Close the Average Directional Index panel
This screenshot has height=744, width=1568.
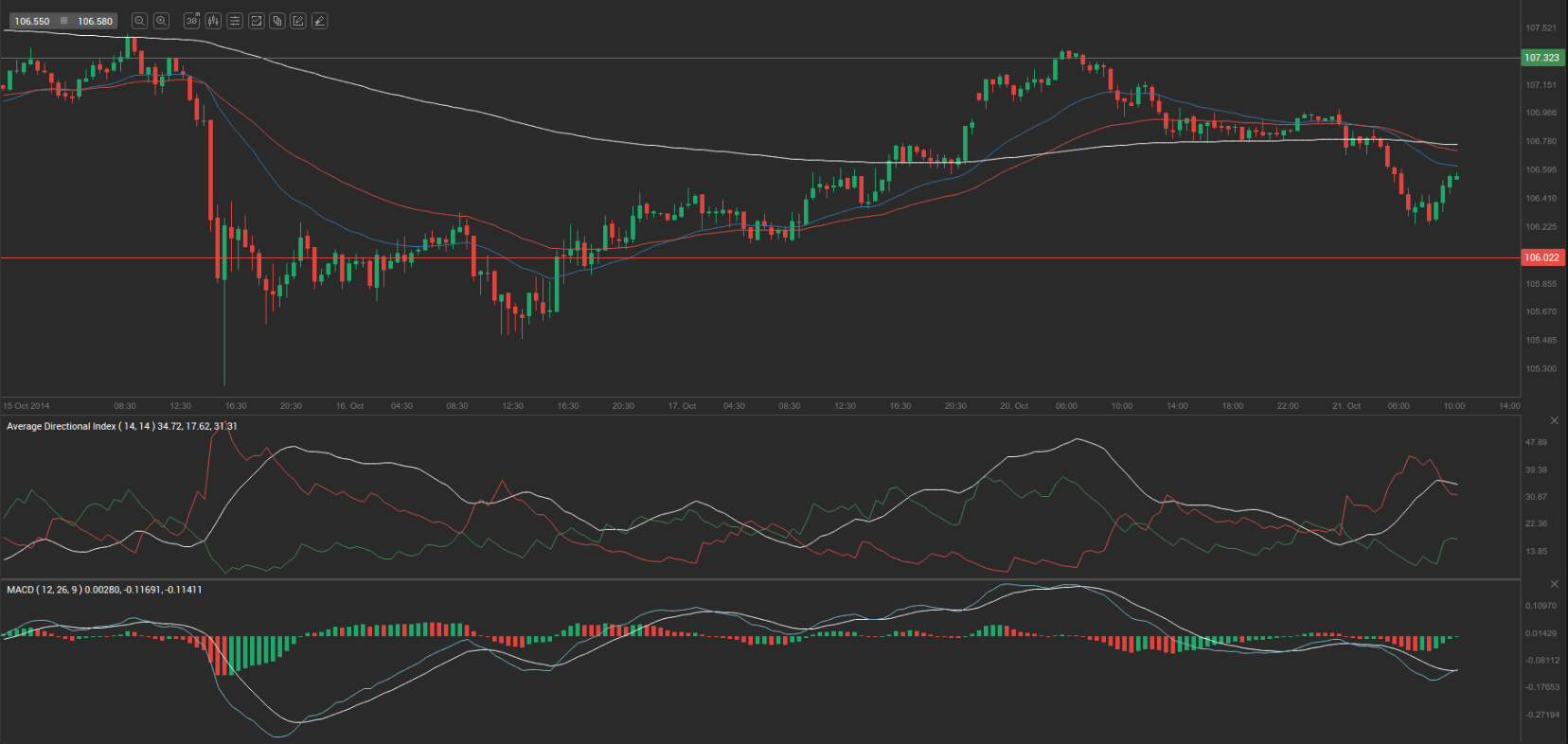pos(1554,420)
